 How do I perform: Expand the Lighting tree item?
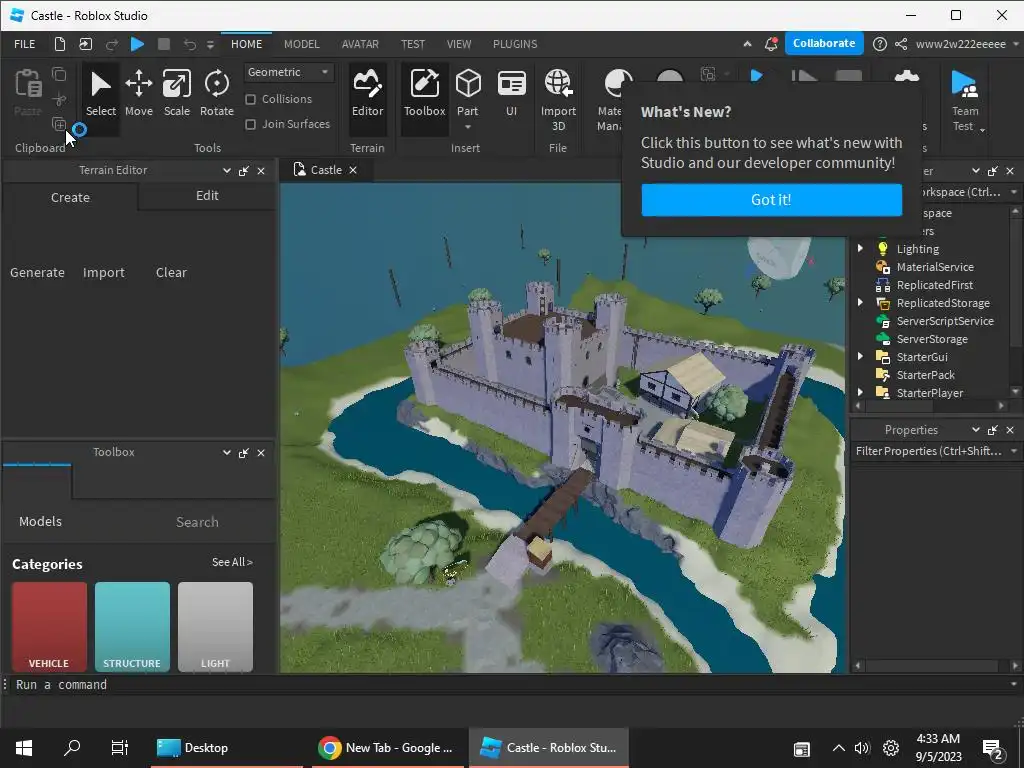click(x=860, y=248)
